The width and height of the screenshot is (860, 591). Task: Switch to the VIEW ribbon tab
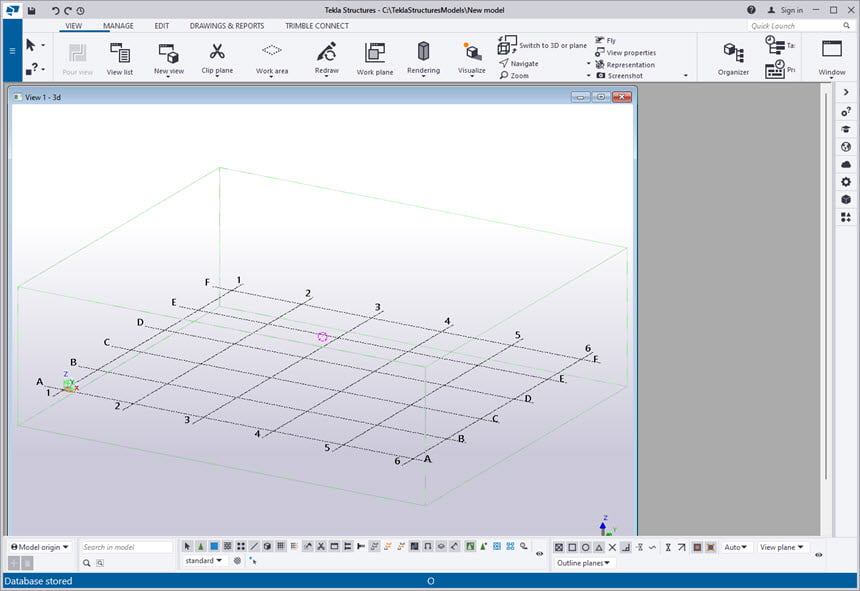[73, 26]
